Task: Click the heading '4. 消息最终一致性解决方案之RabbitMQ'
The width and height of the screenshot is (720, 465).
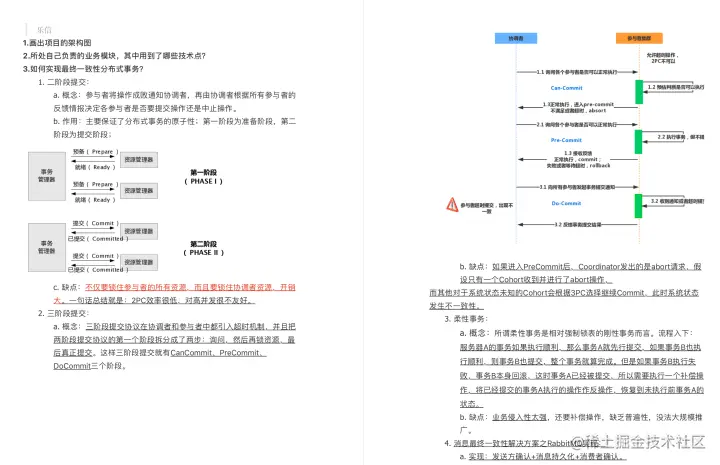Action: (x=521, y=443)
